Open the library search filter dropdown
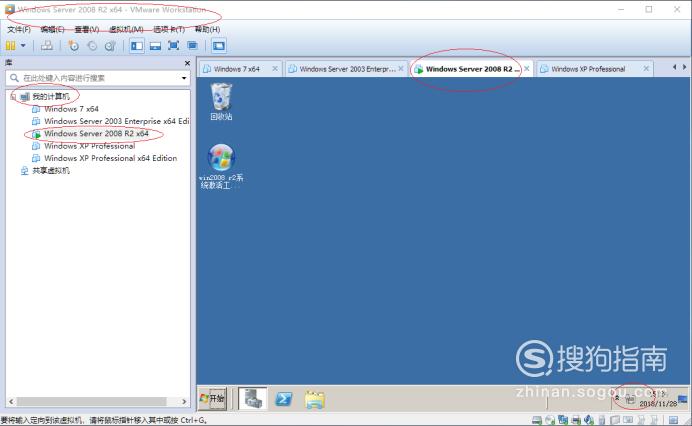The width and height of the screenshot is (692, 426). [x=184, y=78]
